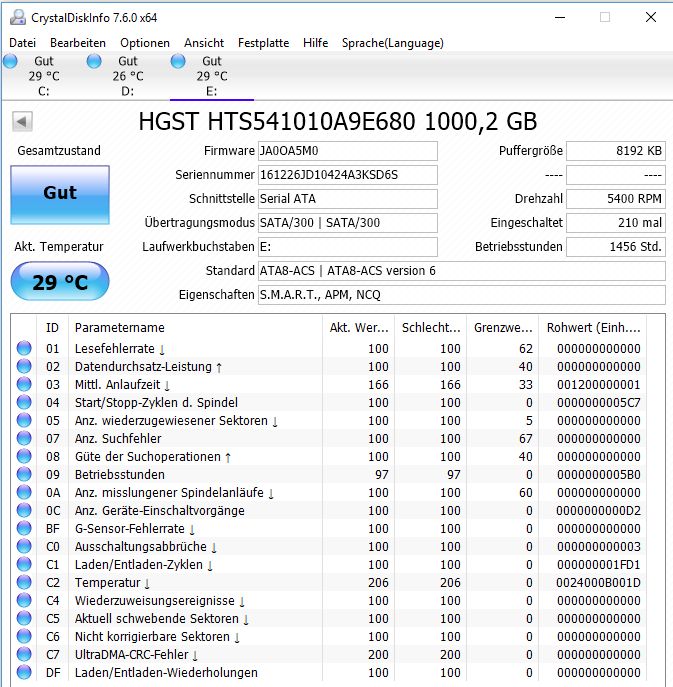Select the drive E: tab
Screen dimensions: 673x687
click(x=212, y=76)
